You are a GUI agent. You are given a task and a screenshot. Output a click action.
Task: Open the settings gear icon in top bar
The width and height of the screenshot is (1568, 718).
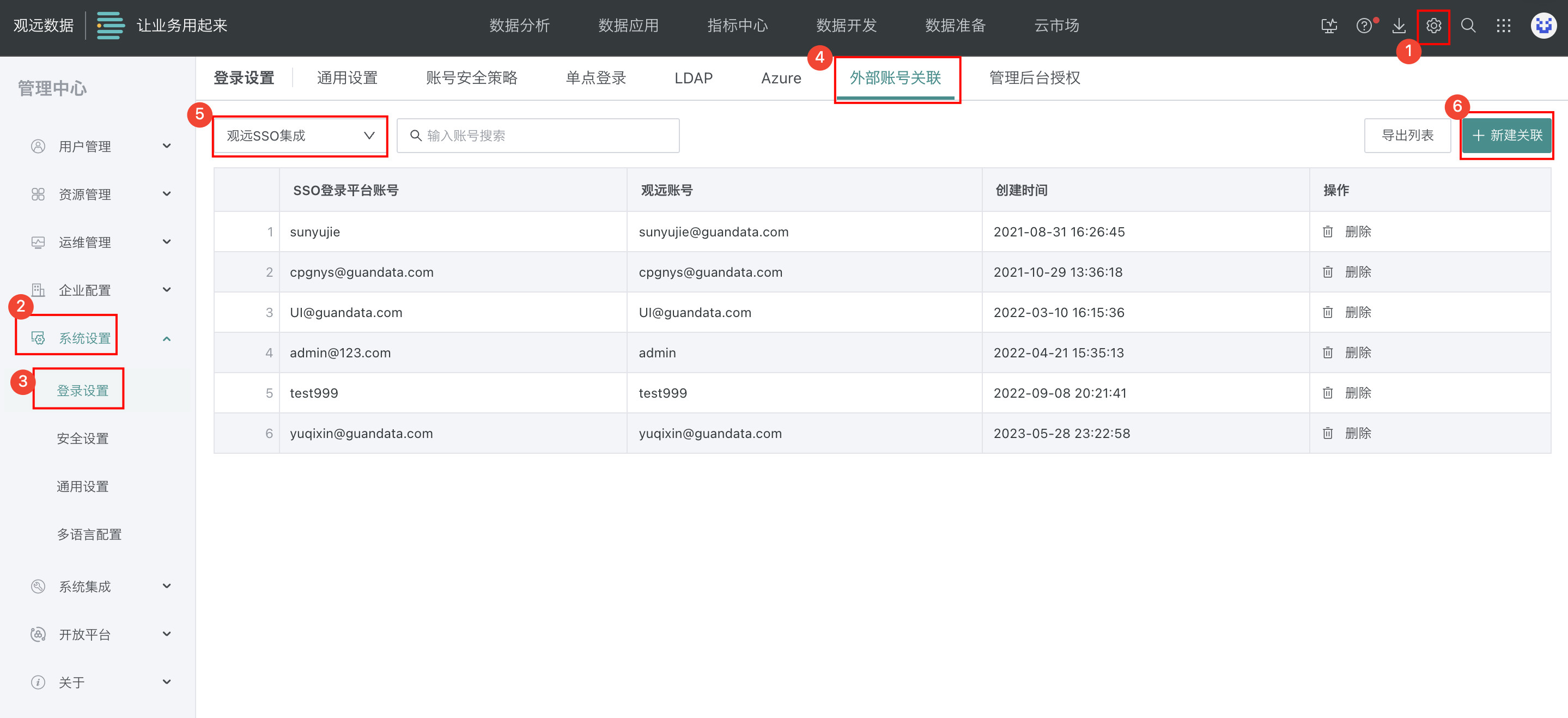[x=1433, y=26]
